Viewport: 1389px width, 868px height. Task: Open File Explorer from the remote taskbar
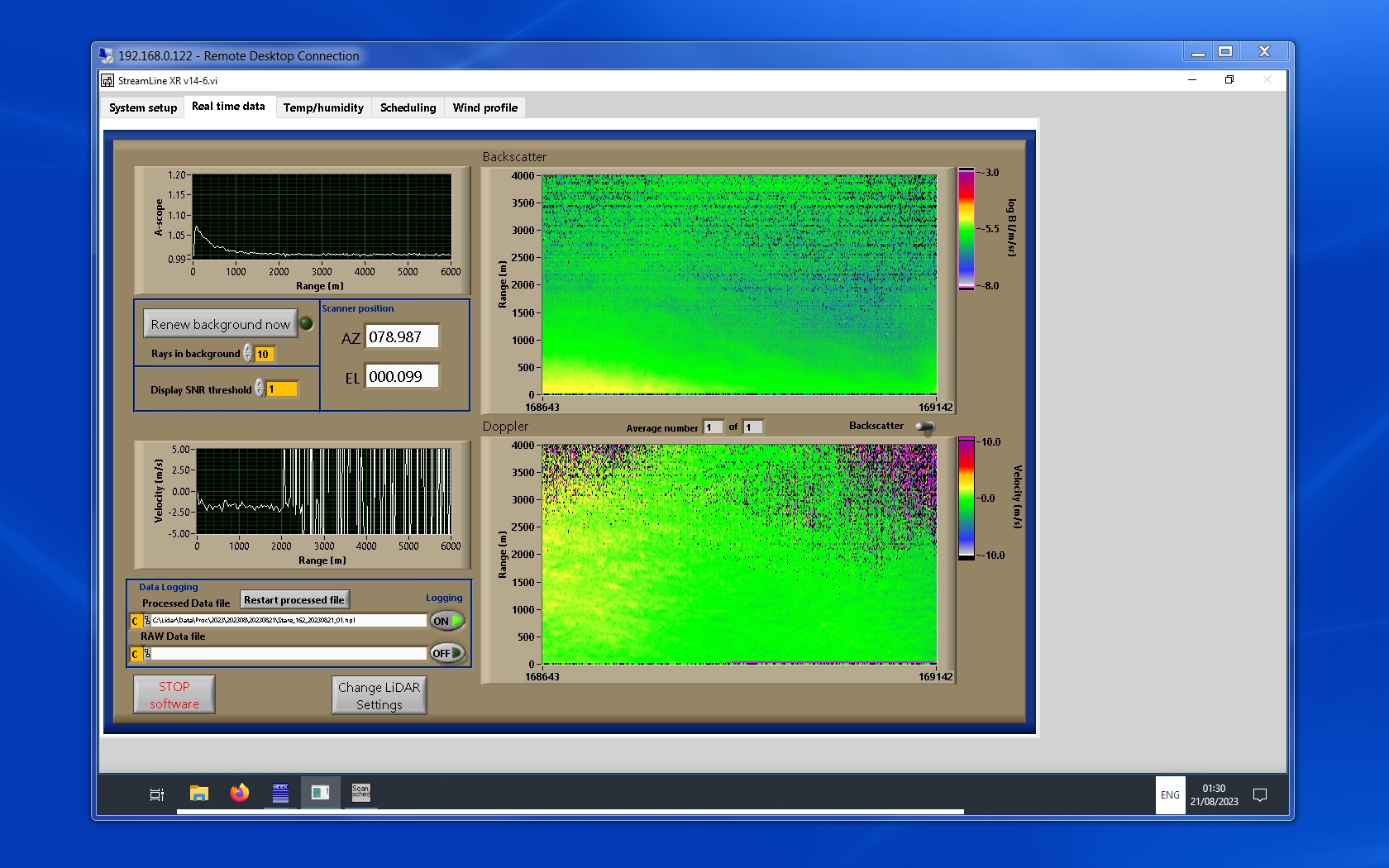click(x=198, y=794)
